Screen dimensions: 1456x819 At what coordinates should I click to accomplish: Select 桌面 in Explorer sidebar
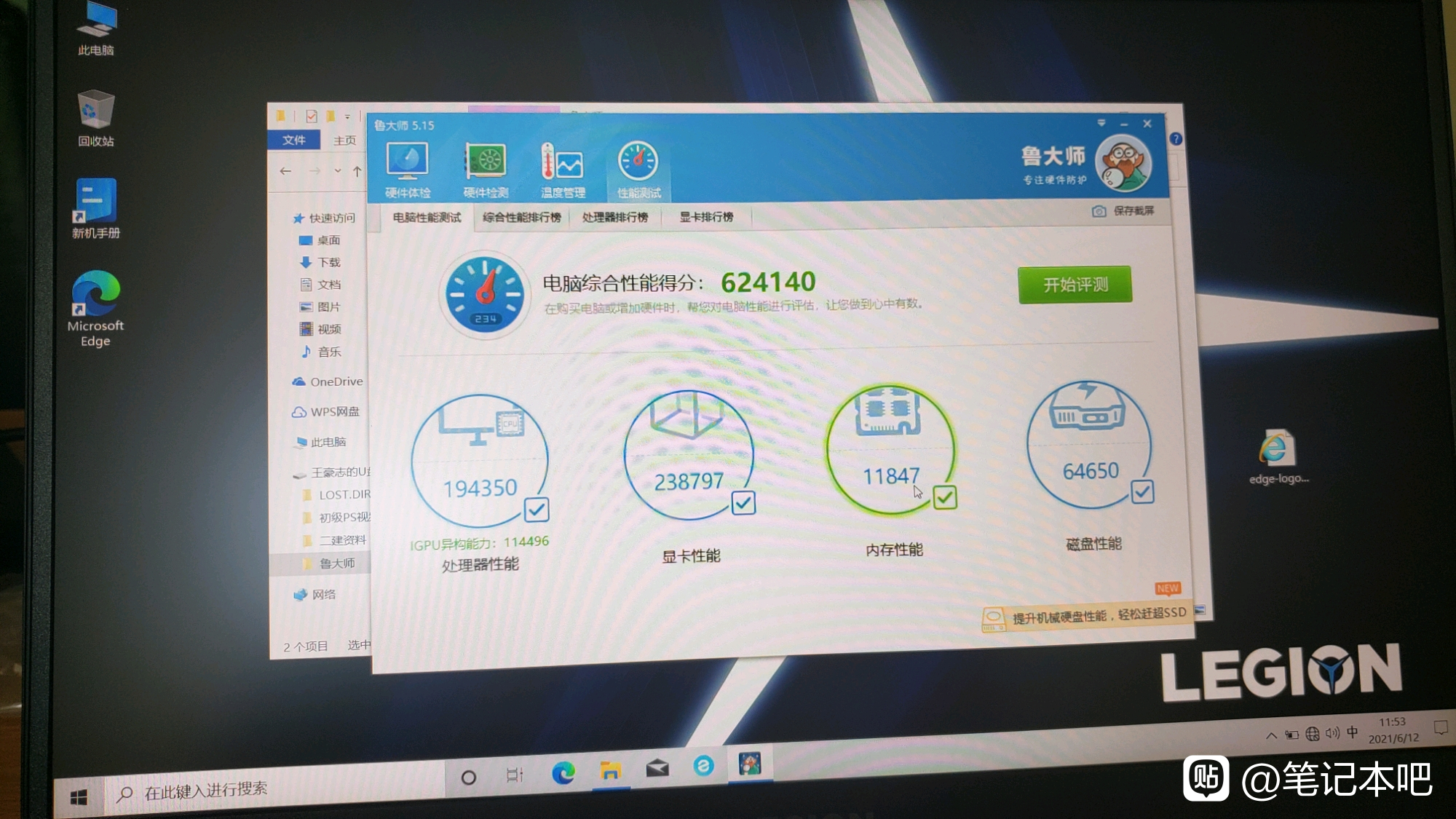tap(320, 240)
